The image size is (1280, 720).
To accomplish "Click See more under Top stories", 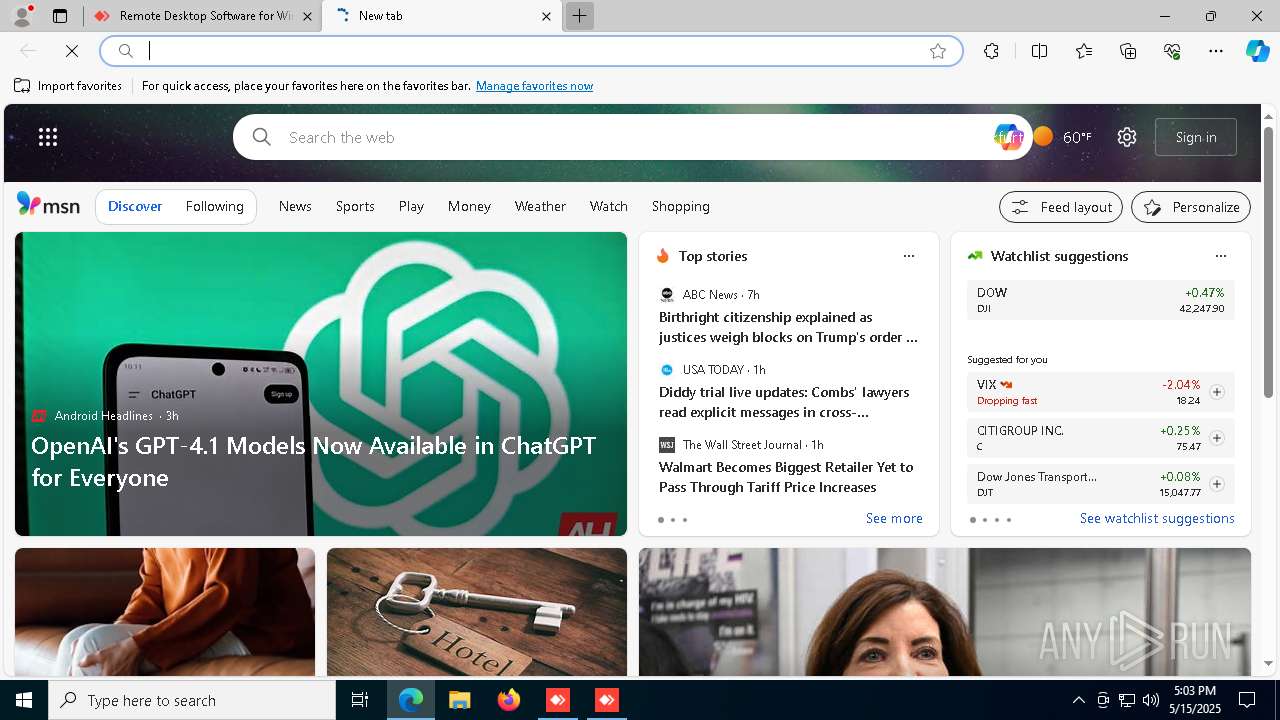I will pyautogui.click(x=894, y=518).
